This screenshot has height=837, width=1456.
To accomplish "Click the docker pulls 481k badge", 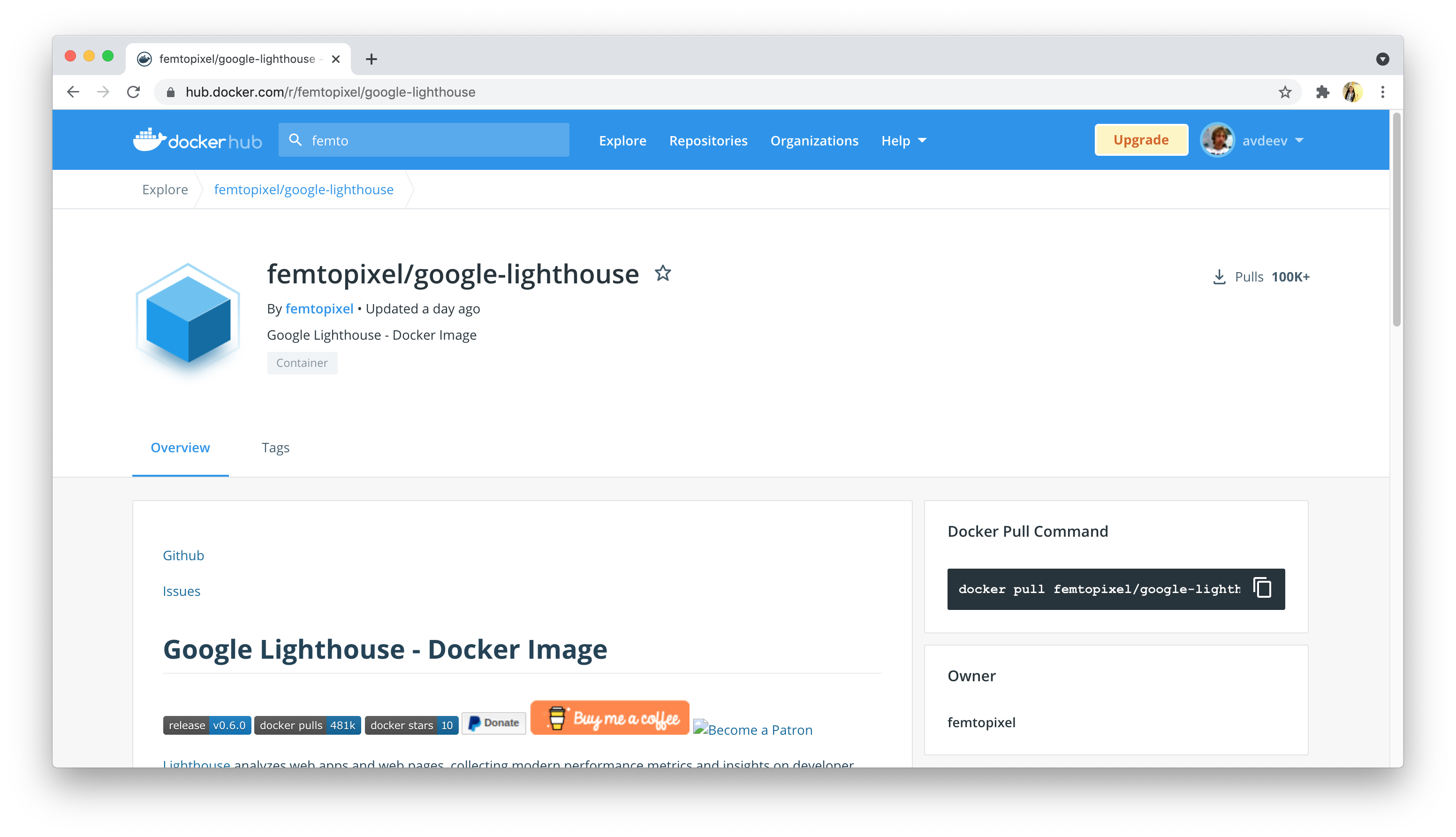I will pos(307,725).
